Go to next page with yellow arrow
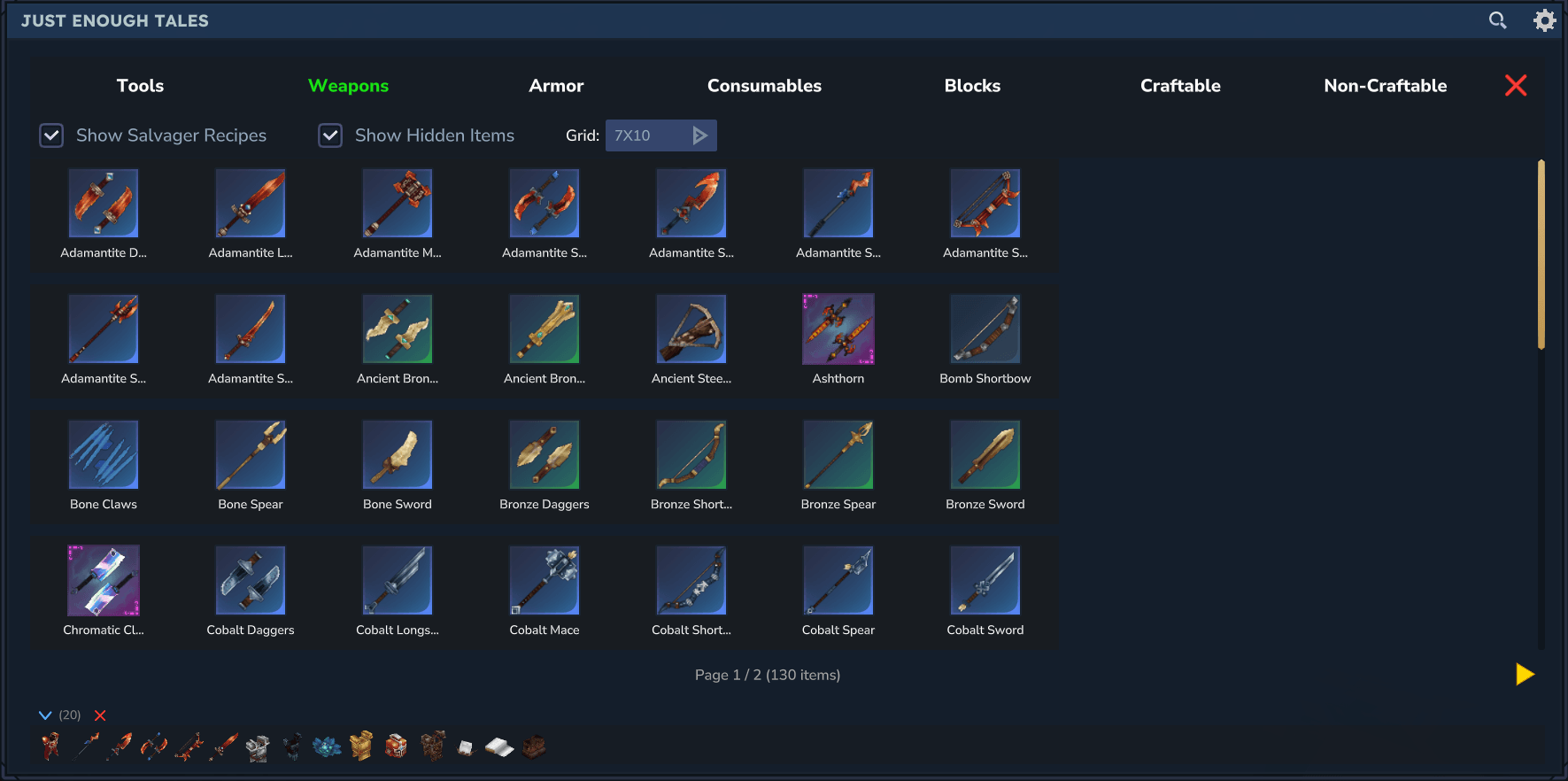 pyautogui.click(x=1524, y=675)
